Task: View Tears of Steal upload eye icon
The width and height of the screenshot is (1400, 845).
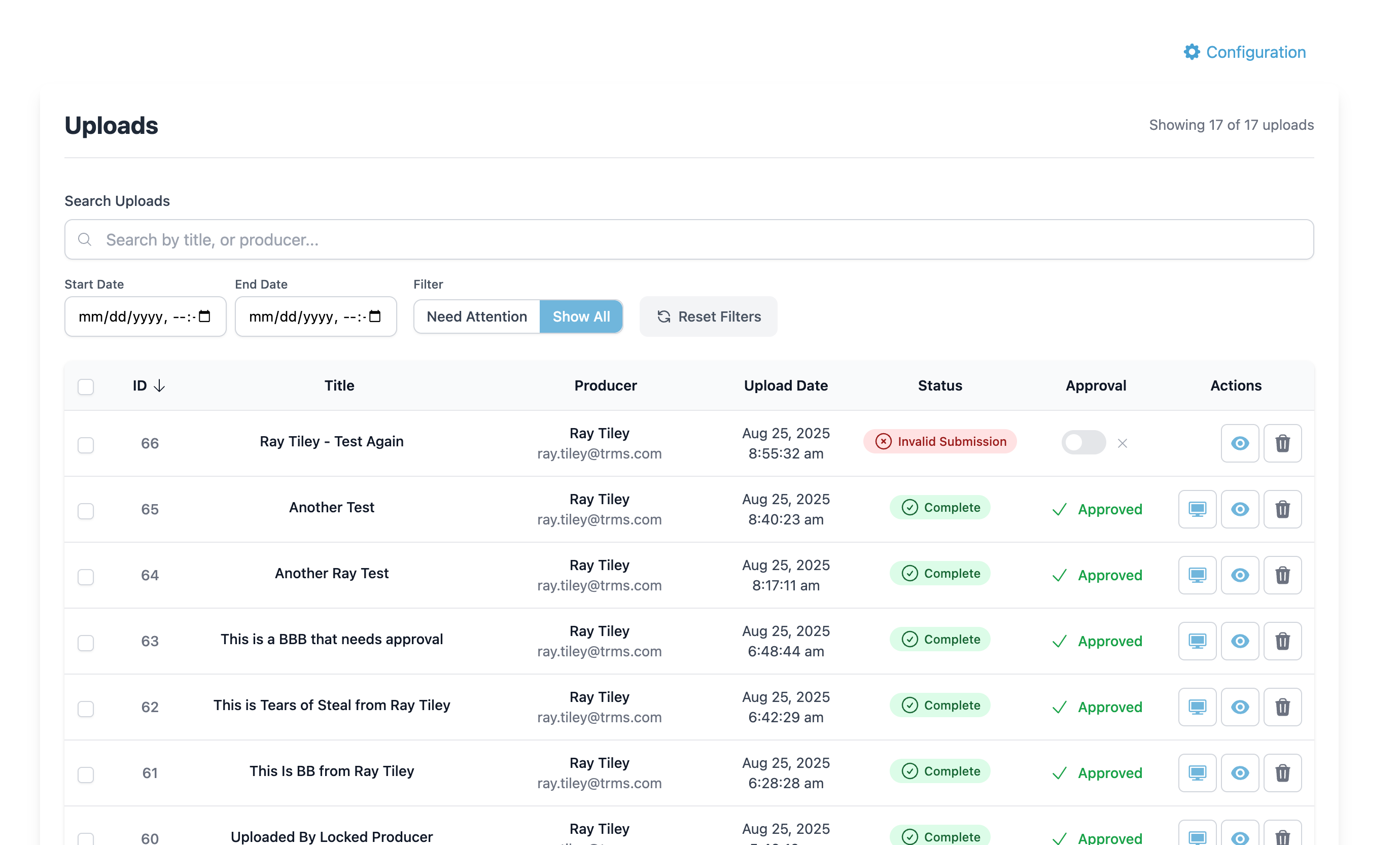Action: [x=1239, y=707]
